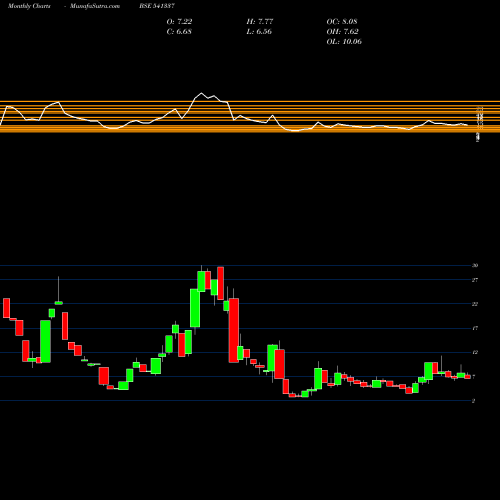This screenshot has height=500, width=500.
Task: Click the tallest red candlestick in the price chart
Action: 234,330
